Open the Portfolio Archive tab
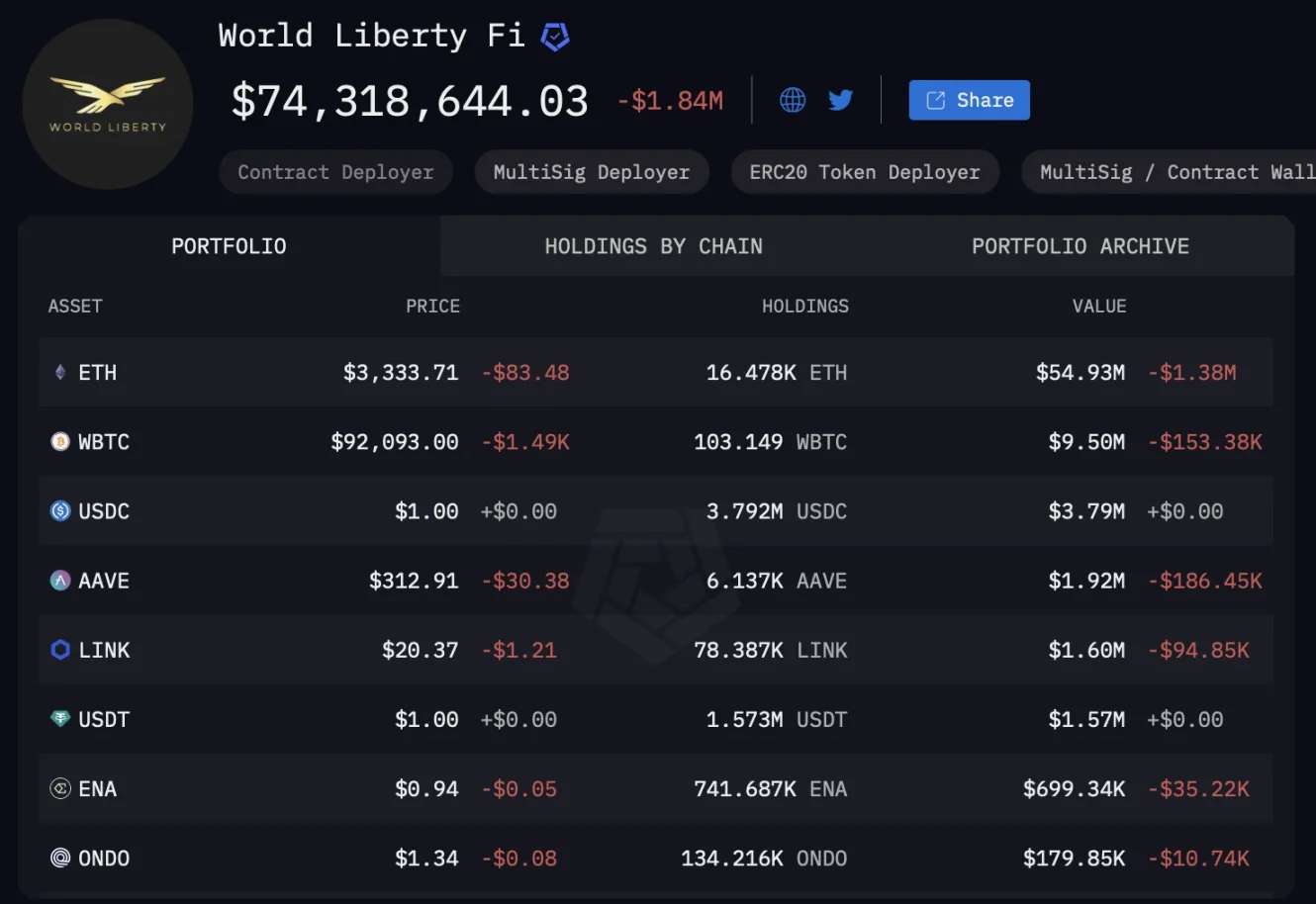The width and height of the screenshot is (1316, 904). pyautogui.click(x=1081, y=245)
